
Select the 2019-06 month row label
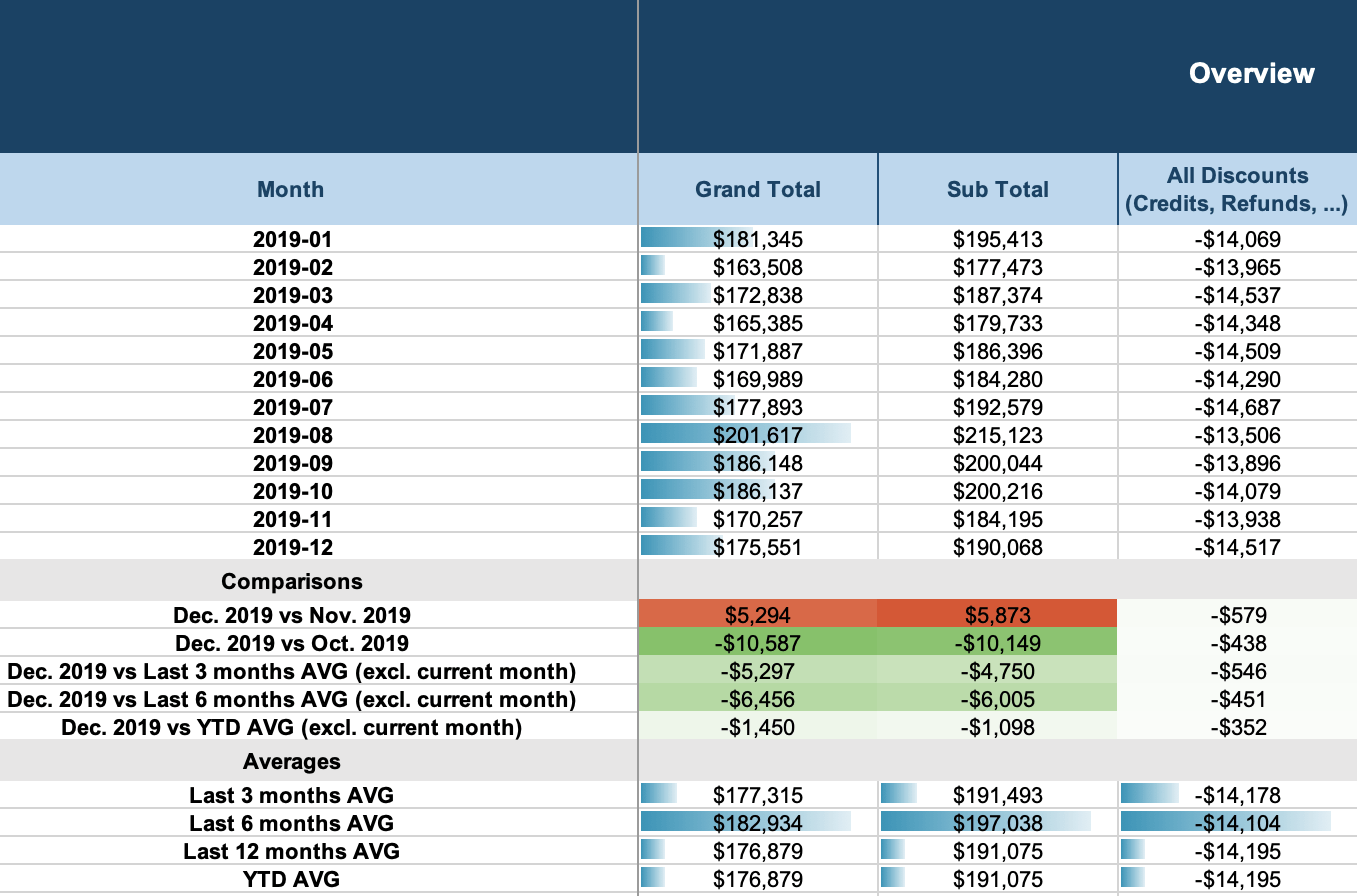click(292, 379)
